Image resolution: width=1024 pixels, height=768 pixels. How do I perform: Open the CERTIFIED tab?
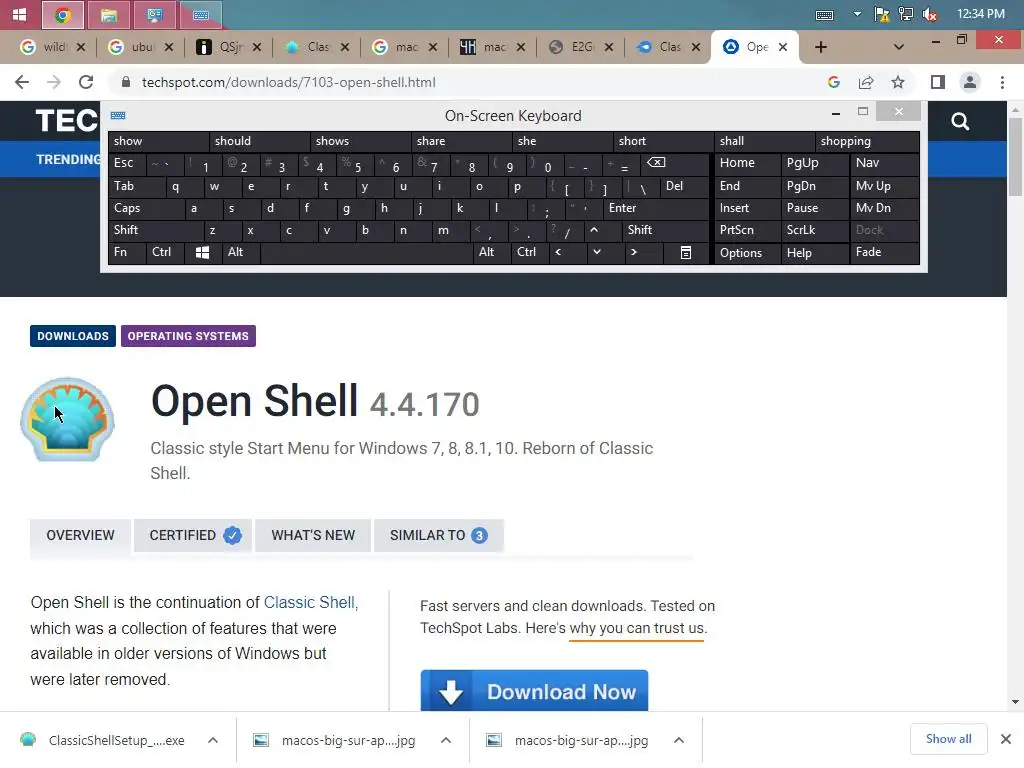(193, 536)
